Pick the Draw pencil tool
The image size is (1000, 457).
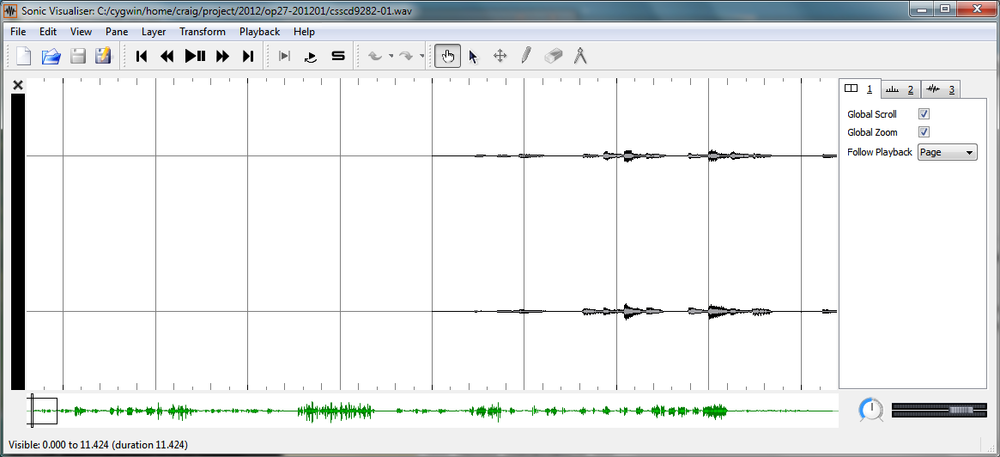click(525, 56)
